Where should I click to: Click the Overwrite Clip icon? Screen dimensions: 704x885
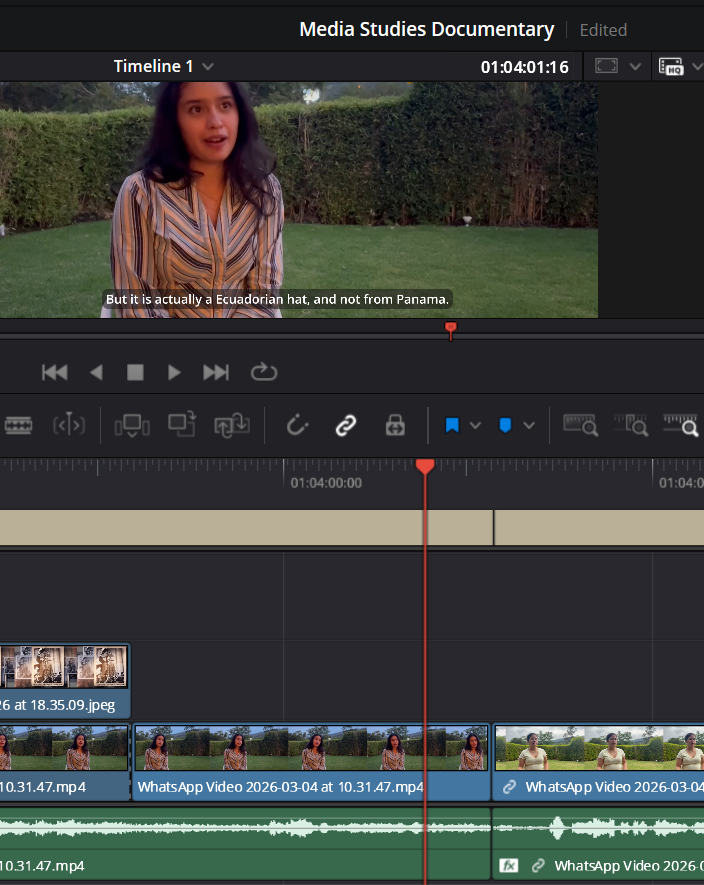(182, 425)
